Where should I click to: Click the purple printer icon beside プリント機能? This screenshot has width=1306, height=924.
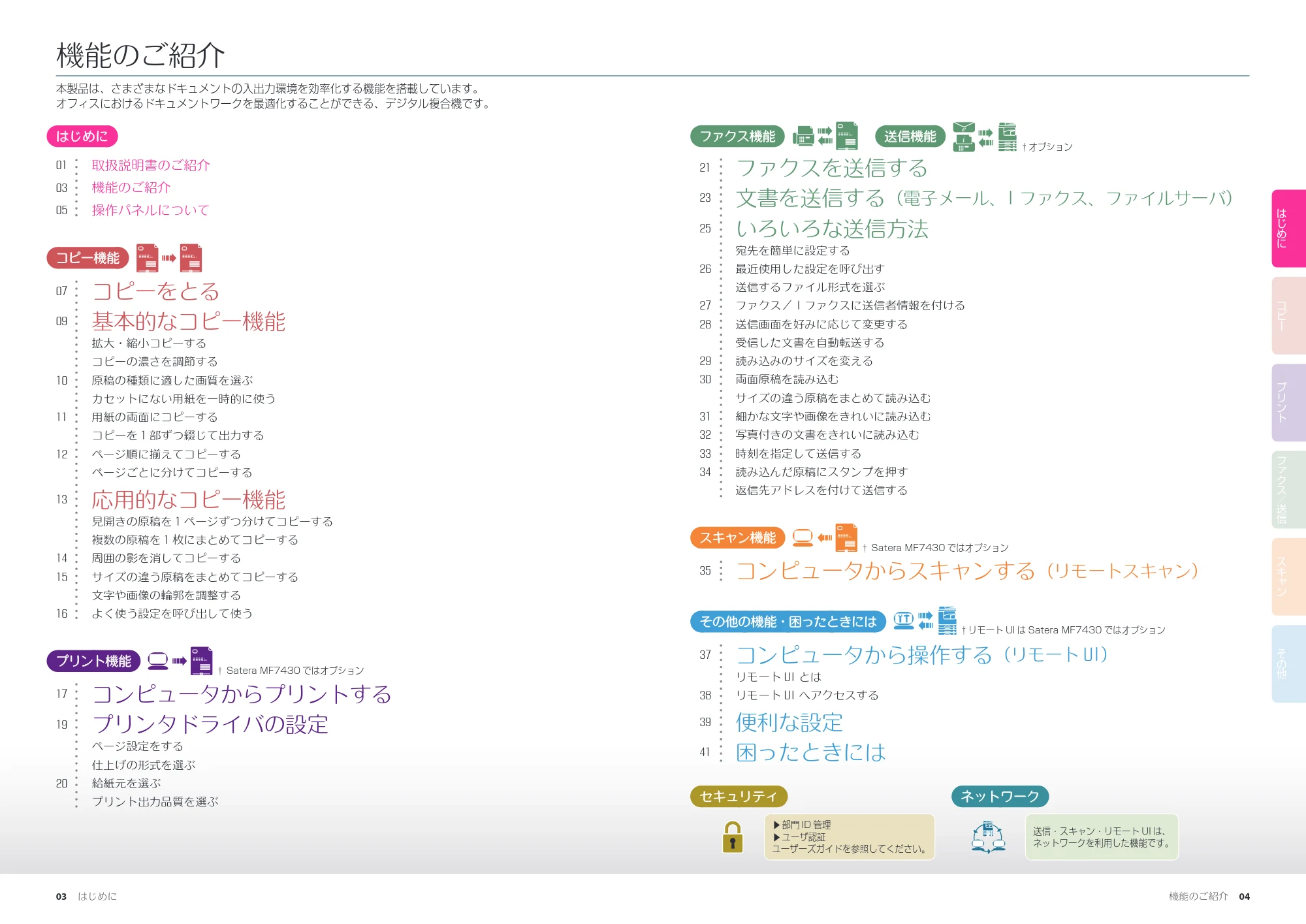[202, 661]
